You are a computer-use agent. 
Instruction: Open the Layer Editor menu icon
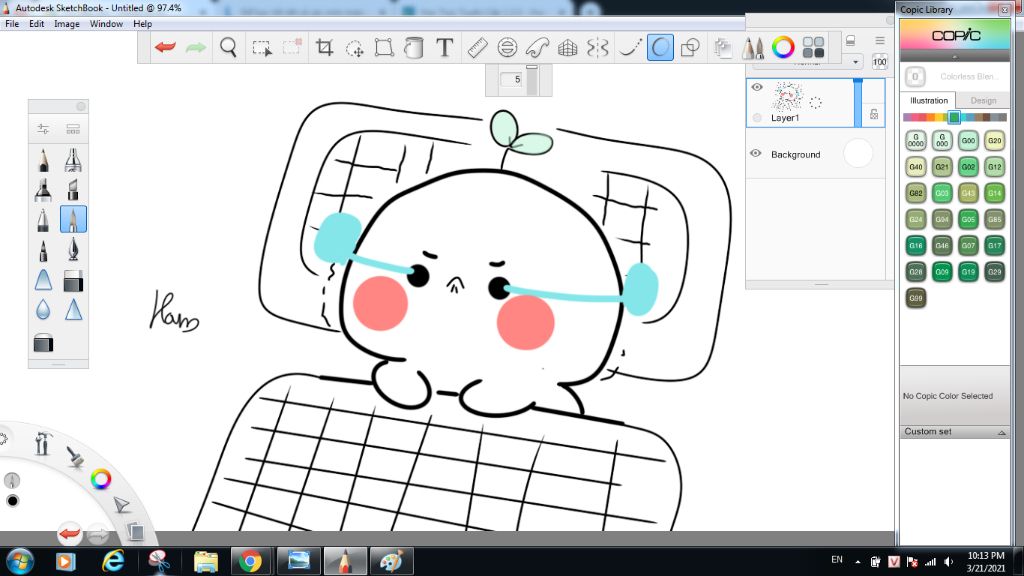[880, 40]
